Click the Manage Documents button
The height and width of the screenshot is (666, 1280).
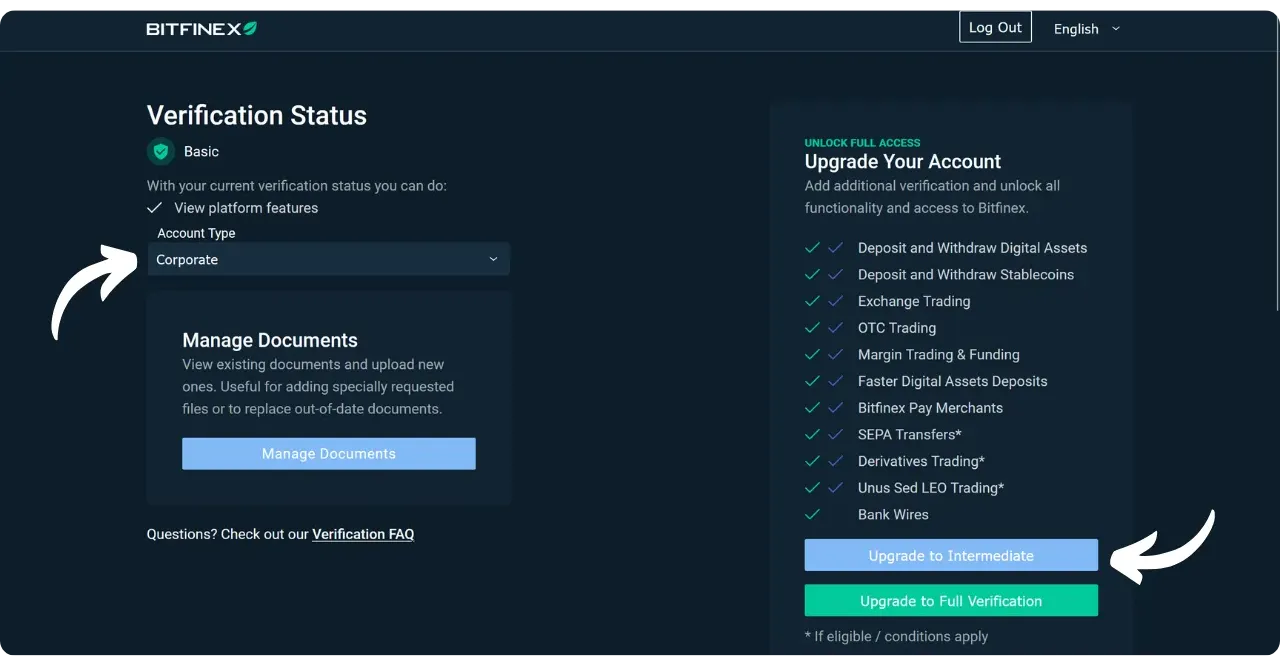(328, 453)
